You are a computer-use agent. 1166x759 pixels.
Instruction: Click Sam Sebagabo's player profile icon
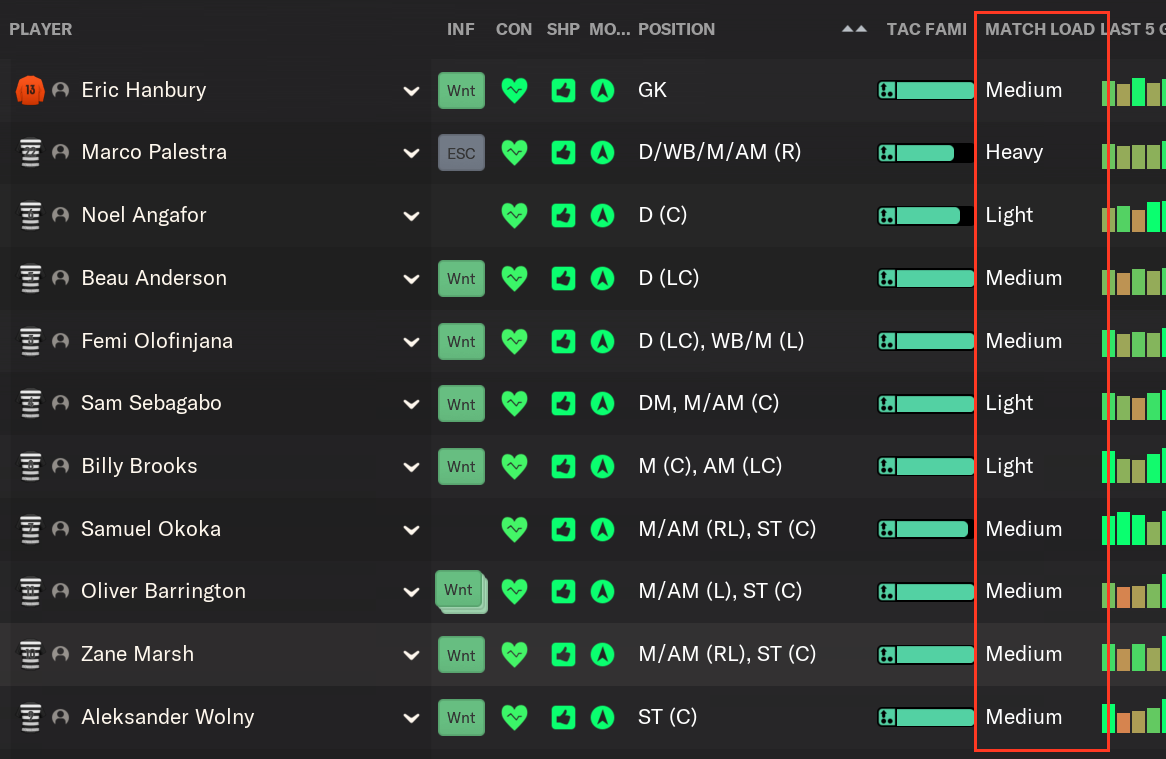61,403
